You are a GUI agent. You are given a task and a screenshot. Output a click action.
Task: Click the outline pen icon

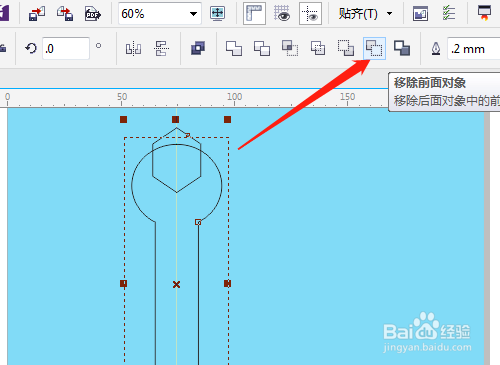coord(436,49)
